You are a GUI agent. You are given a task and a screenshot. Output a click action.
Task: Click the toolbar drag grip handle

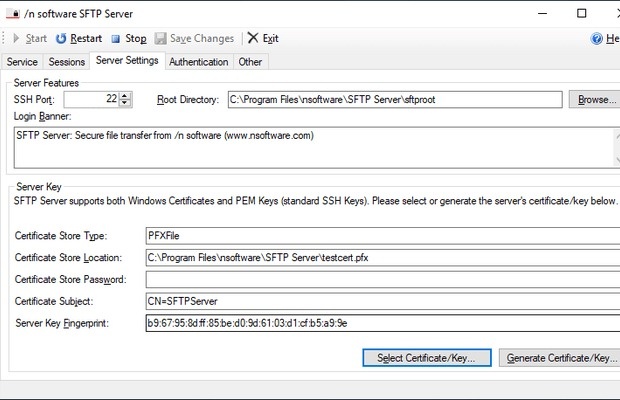tap(4, 38)
